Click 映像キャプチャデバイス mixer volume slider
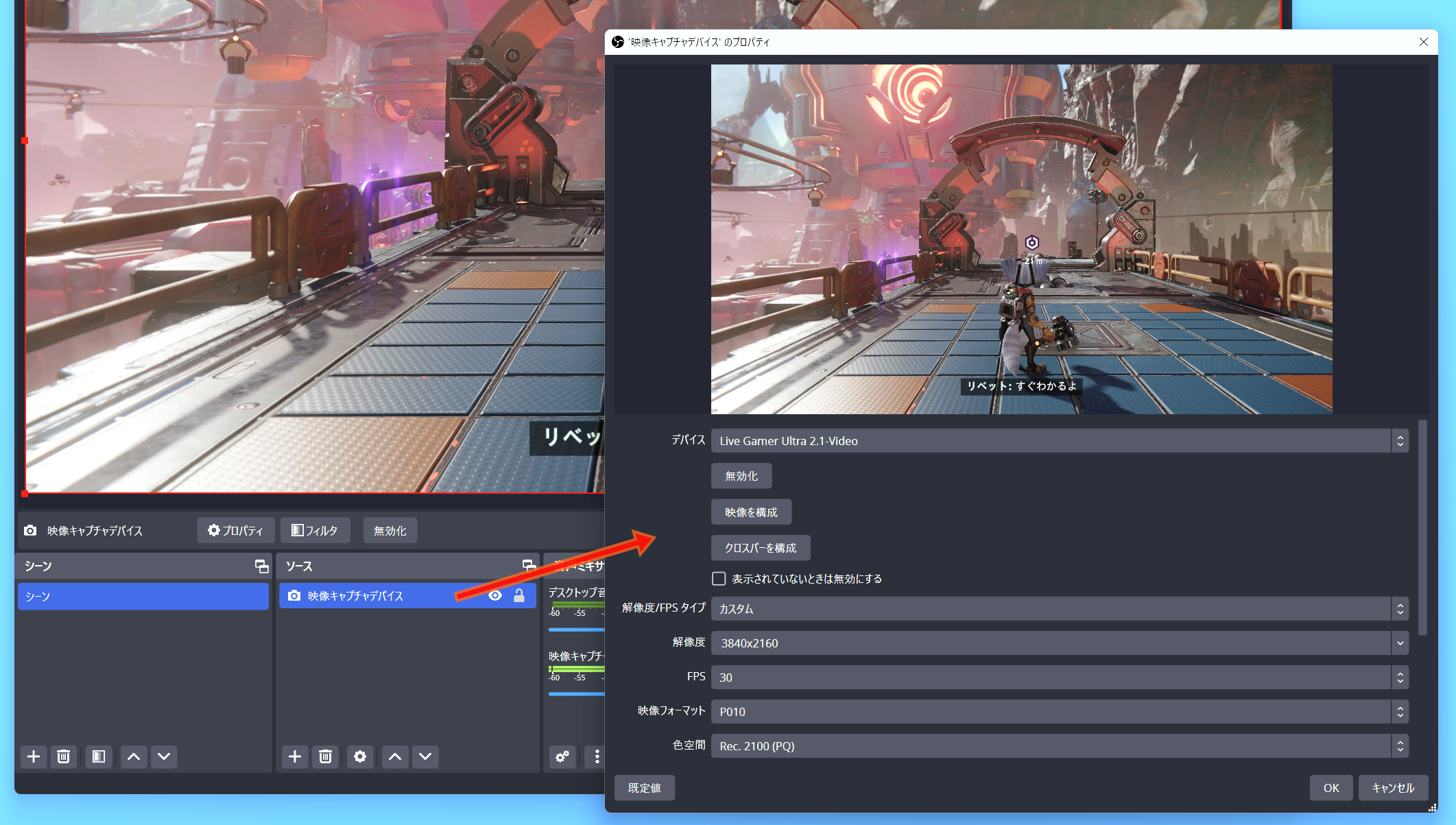The height and width of the screenshot is (825, 1456). [576, 694]
